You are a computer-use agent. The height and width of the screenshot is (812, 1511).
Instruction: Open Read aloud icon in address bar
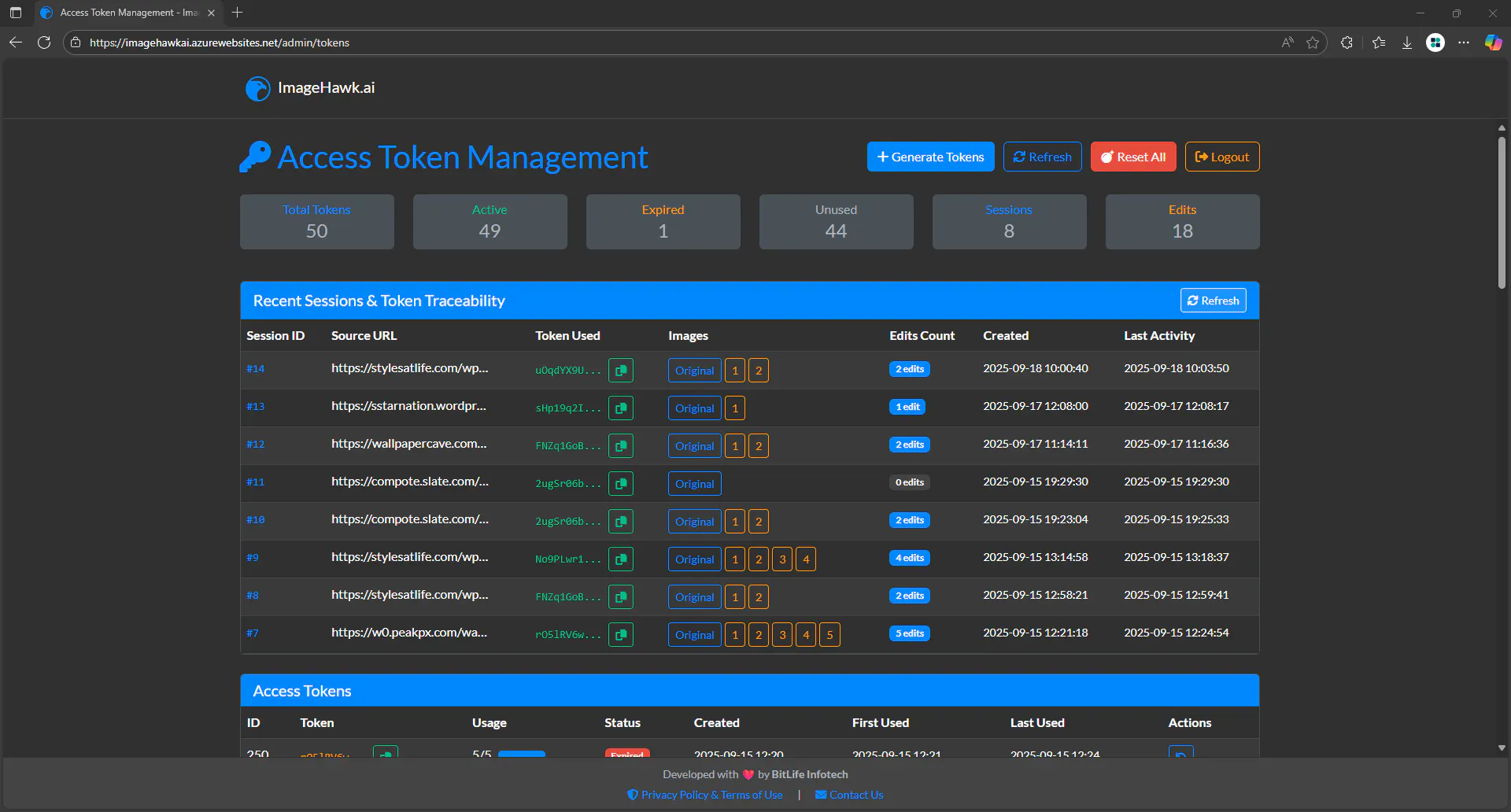[x=1287, y=42]
